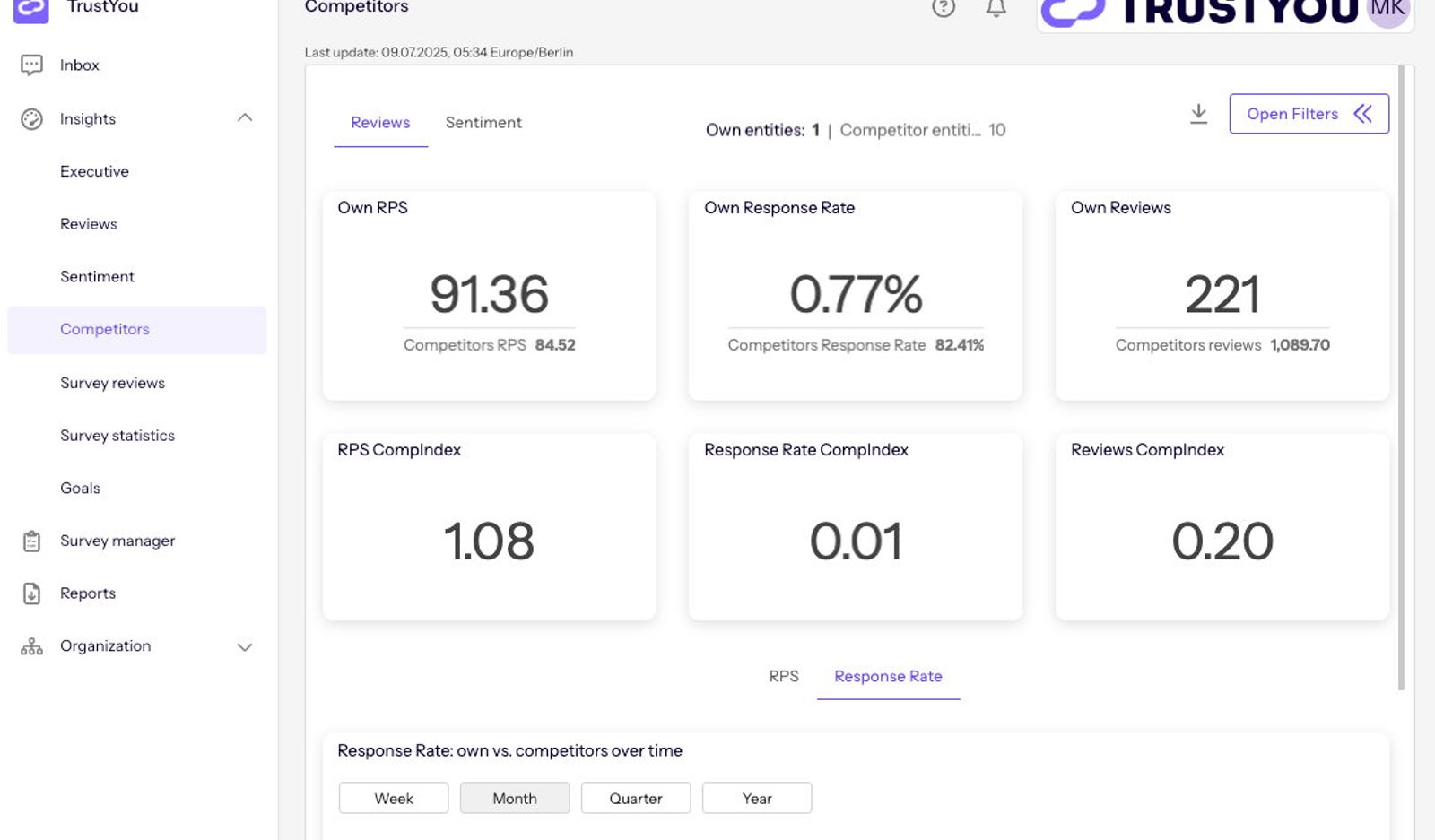
Task: Click the Response Rate CompIndex value 0.01
Action: (856, 541)
